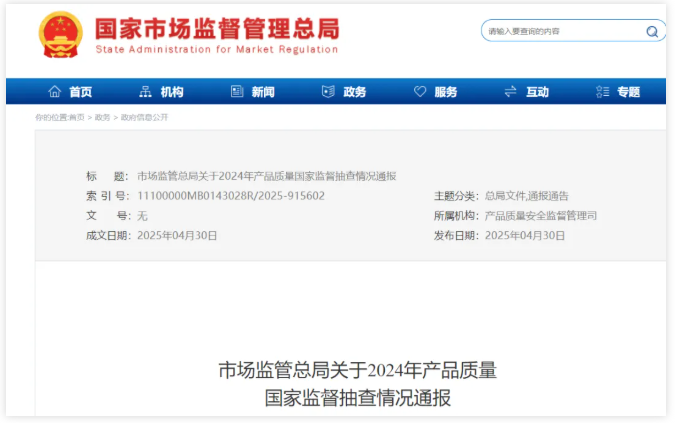This screenshot has height=423, width=675.
Task: Open the 新闻 menu item
Action: [x=263, y=92]
